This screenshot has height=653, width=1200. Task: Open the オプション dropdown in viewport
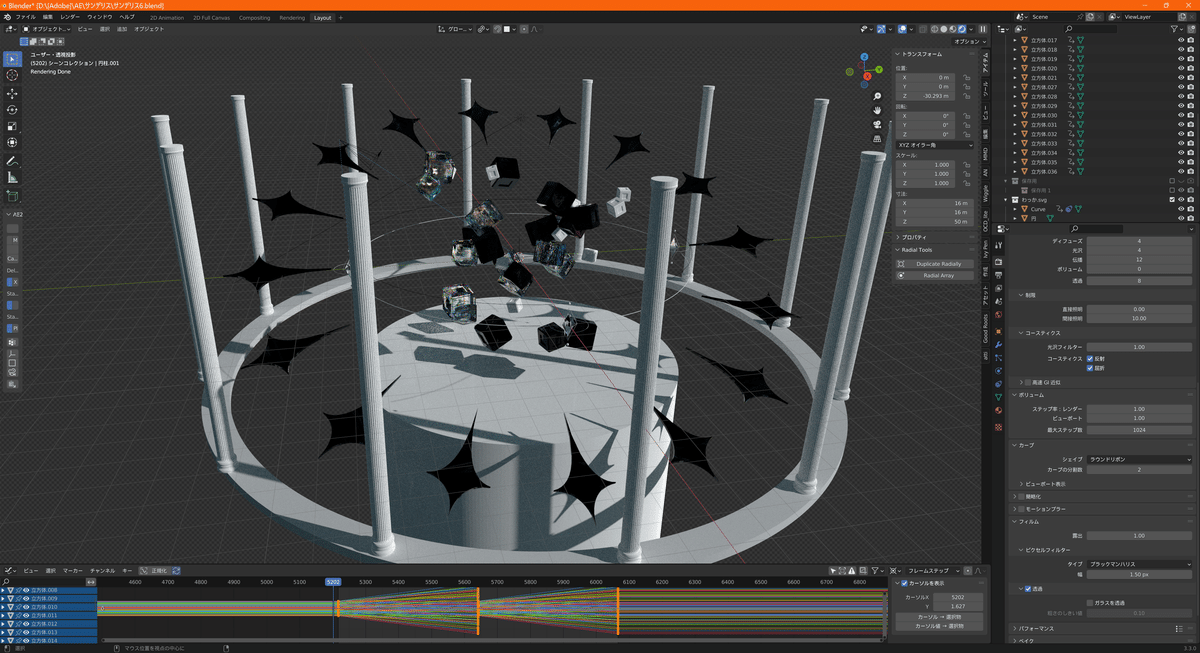tap(967, 41)
